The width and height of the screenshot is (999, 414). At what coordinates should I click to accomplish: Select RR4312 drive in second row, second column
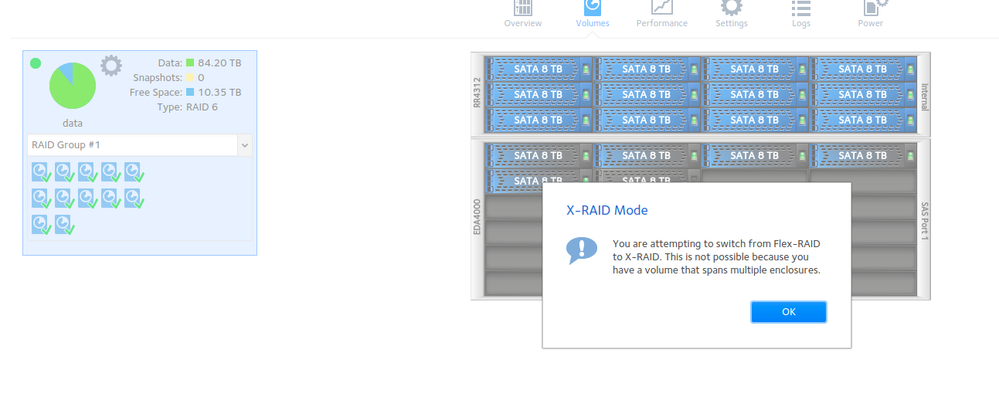647,94
